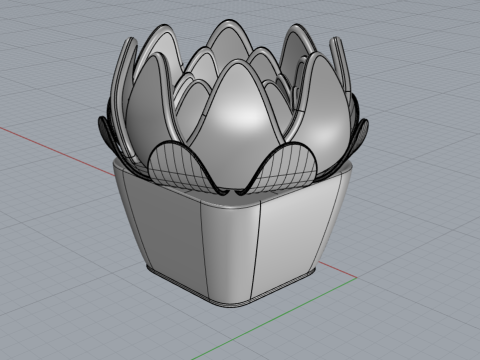Click the red X-axis line on the grid

pos(57,151)
